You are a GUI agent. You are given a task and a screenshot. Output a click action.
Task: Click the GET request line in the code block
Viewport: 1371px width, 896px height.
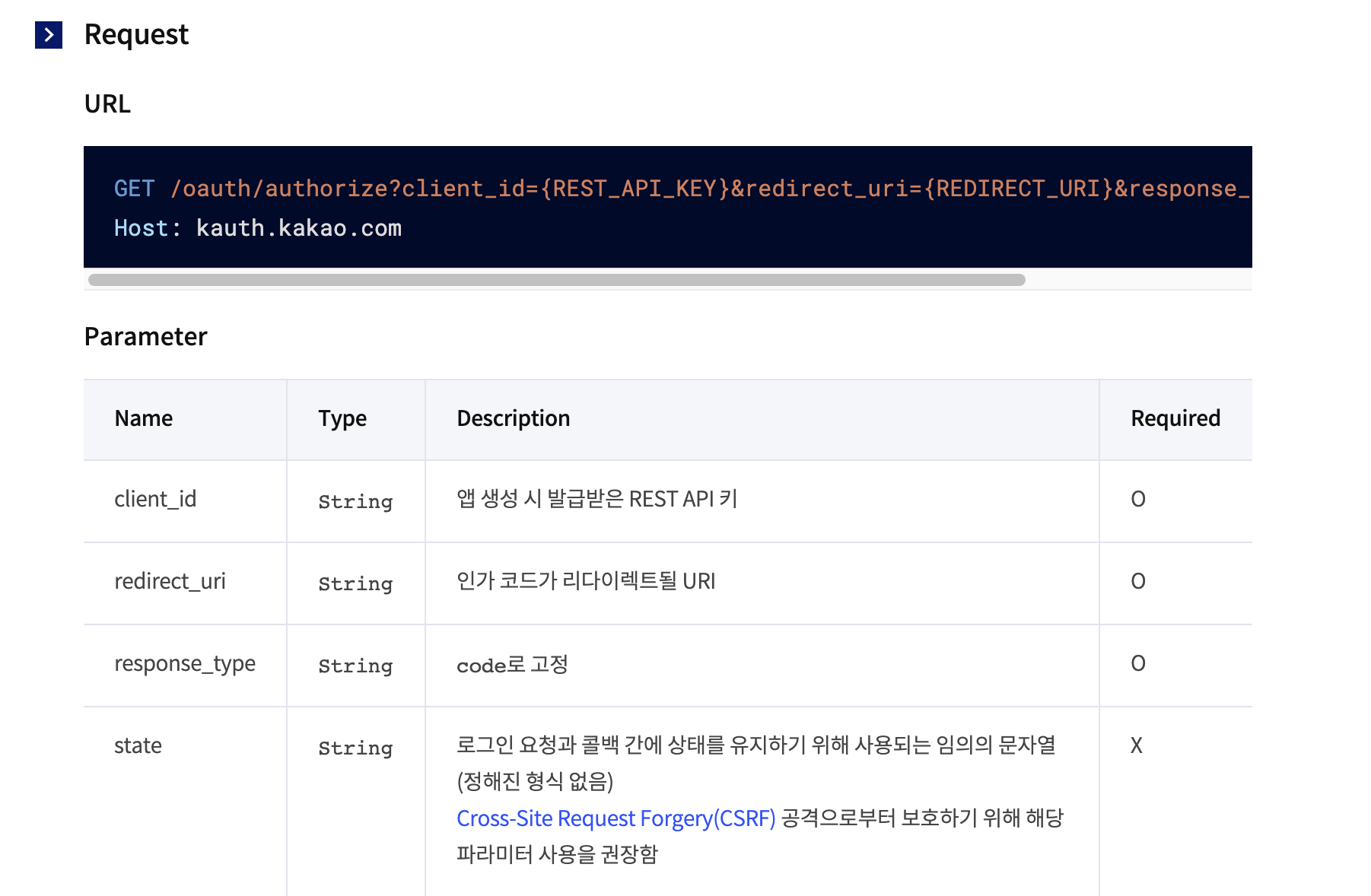click(682, 189)
